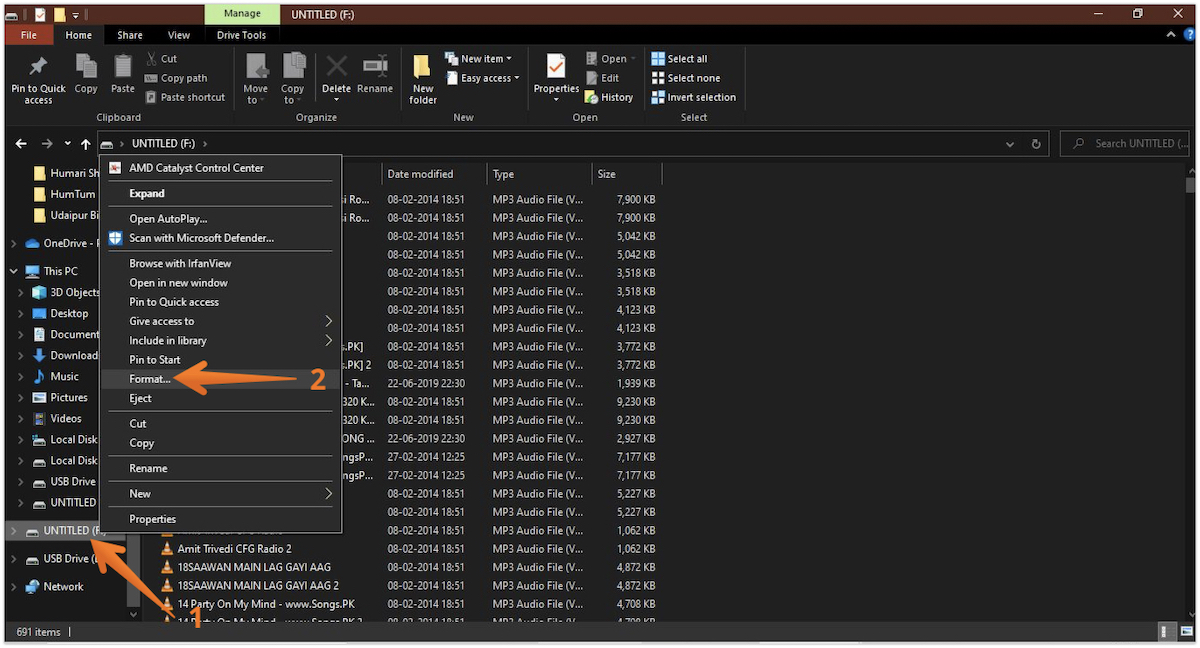Choose Format... from the context menu
This screenshot has width=1200, height=648.
point(150,379)
